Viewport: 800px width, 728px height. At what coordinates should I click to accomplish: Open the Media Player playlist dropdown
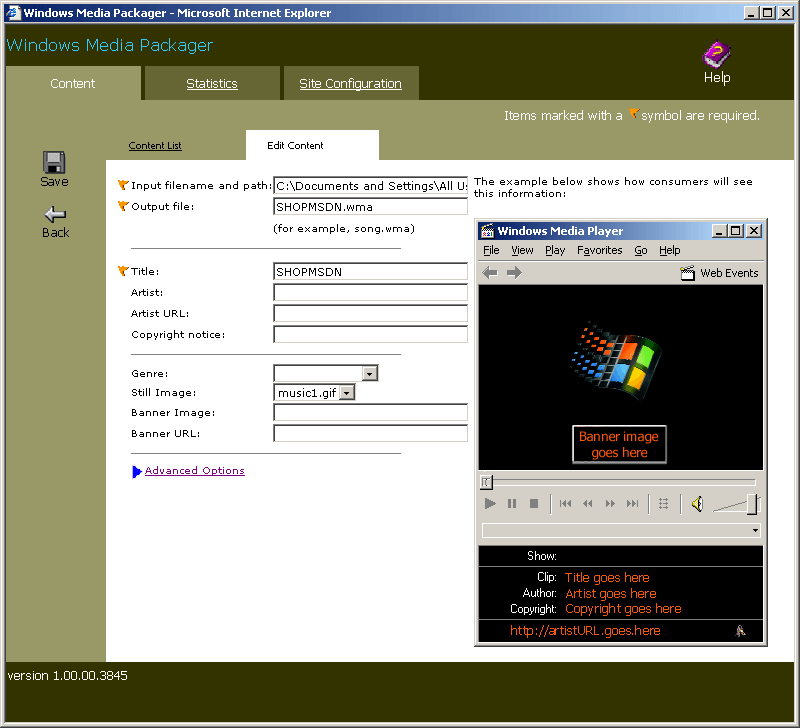point(755,531)
